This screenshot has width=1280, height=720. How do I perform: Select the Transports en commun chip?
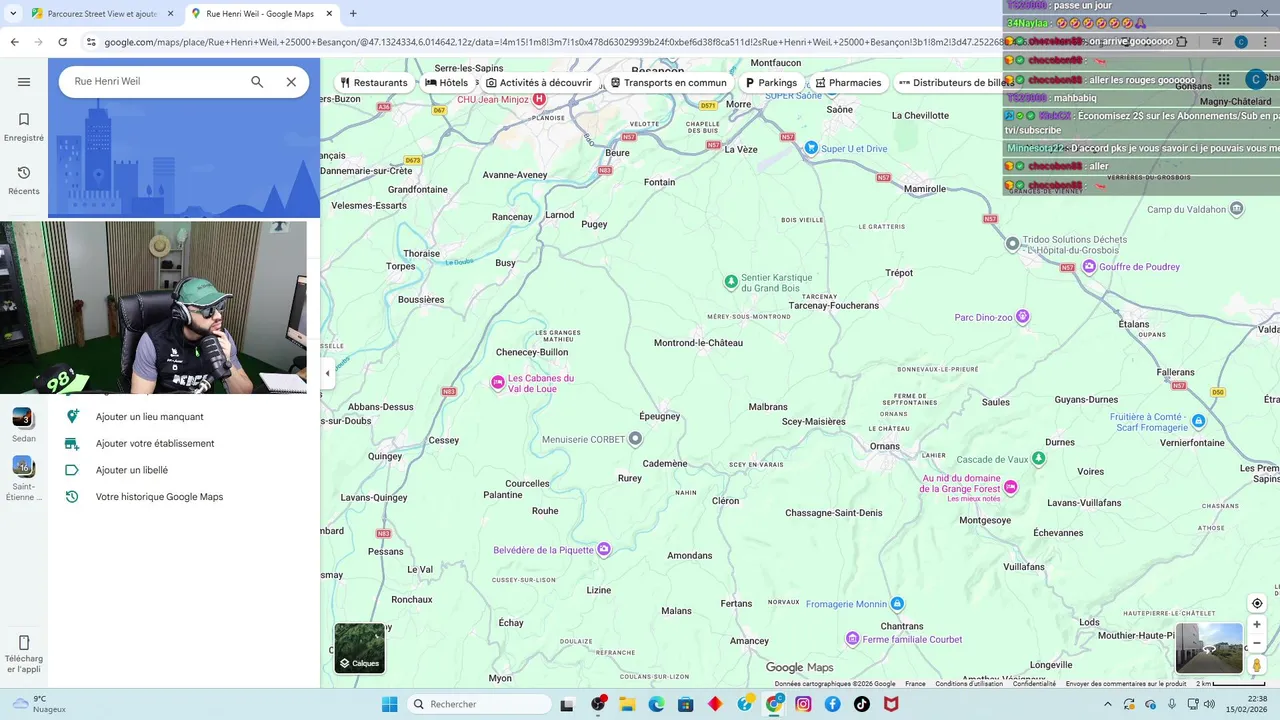pyautogui.click(x=668, y=83)
